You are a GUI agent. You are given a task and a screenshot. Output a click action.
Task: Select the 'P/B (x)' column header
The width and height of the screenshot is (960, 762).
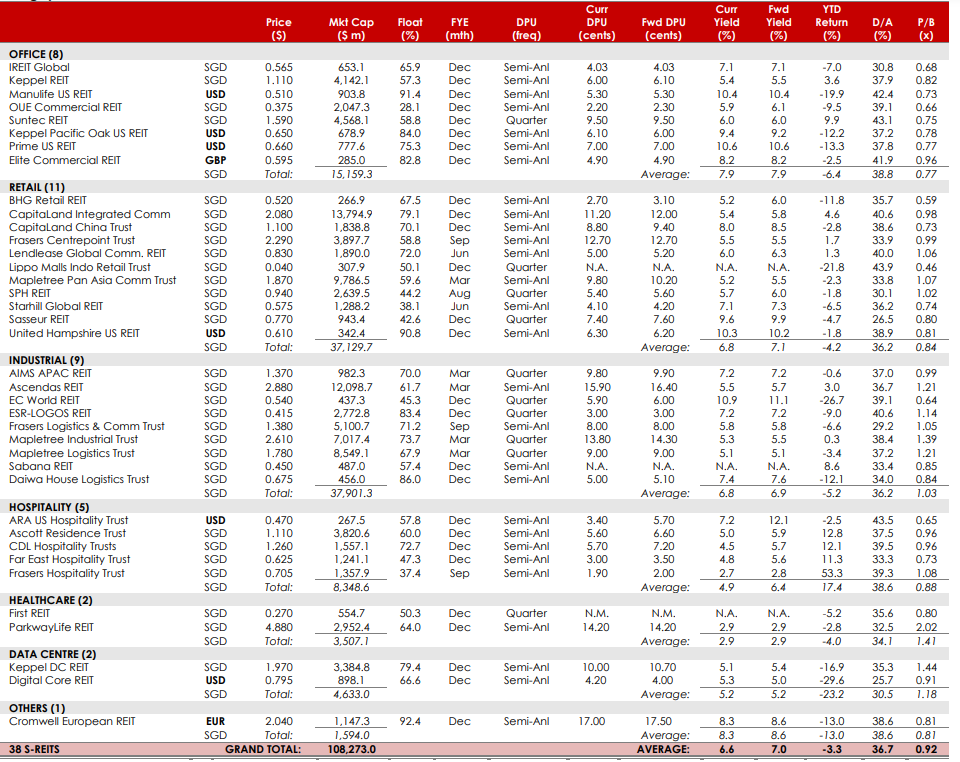click(926, 29)
